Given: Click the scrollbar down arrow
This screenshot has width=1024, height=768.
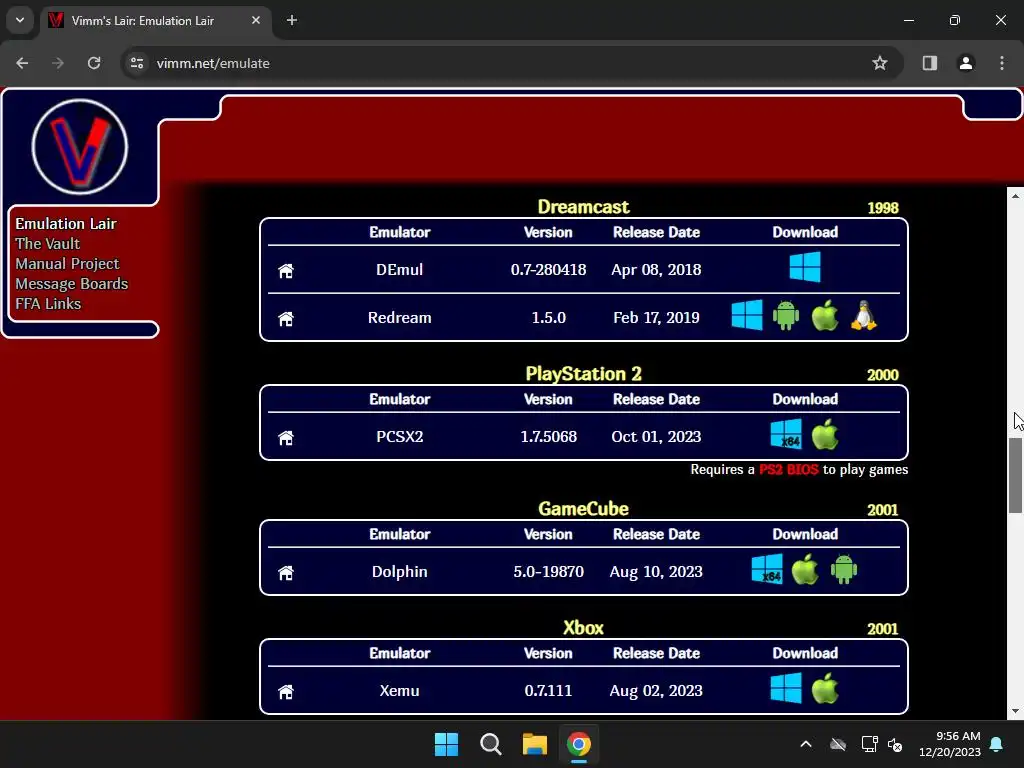Looking at the screenshot, I should pyautogui.click(x=1015, y=711).
